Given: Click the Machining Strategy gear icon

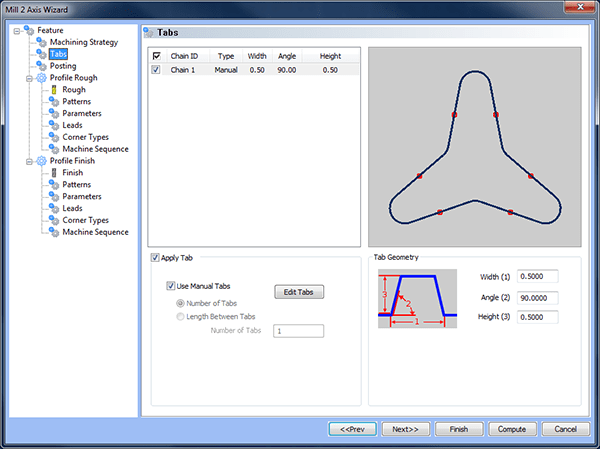Looking at the screenshot, I should pos(41,42).
